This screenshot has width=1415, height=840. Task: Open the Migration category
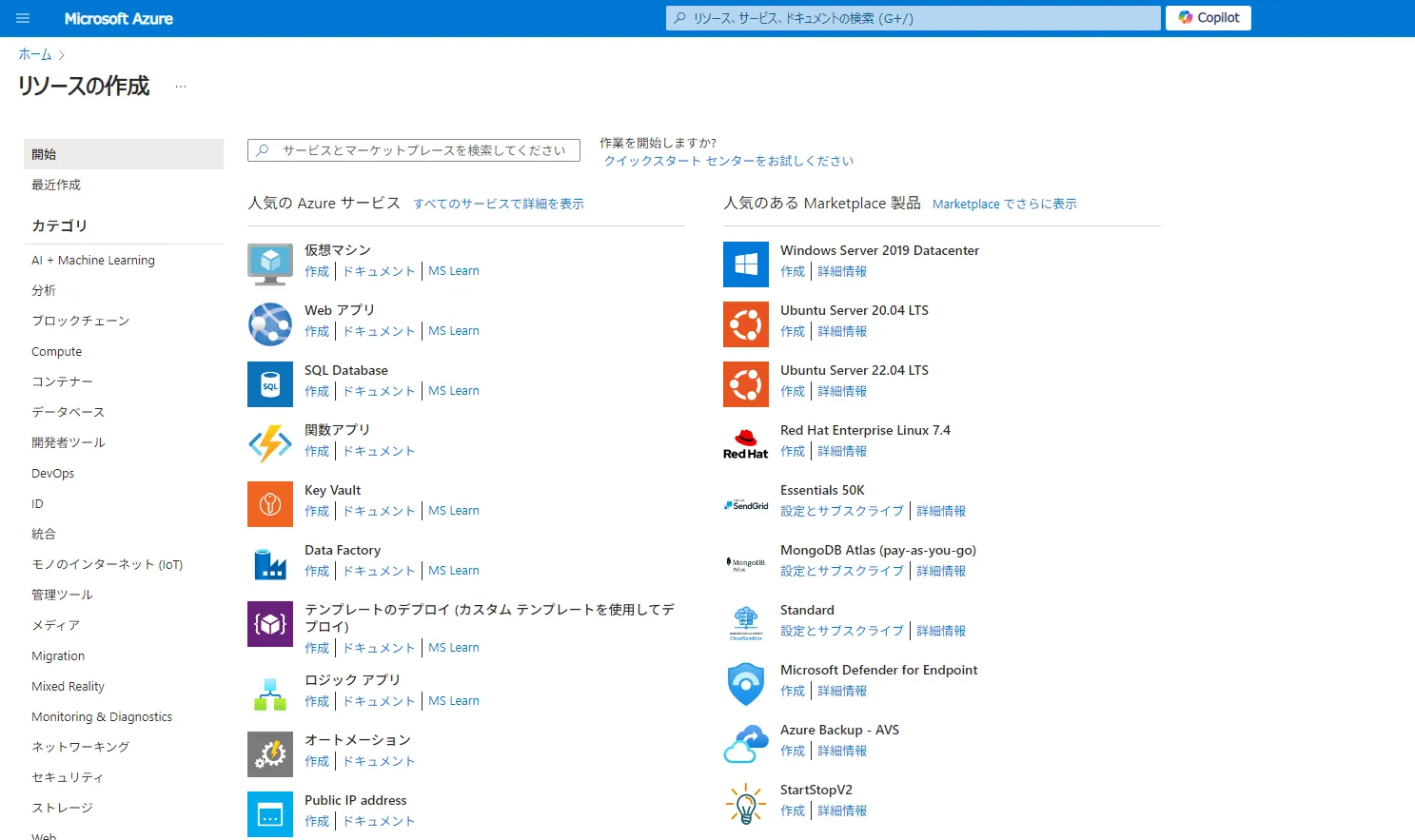tap(58, 655)
